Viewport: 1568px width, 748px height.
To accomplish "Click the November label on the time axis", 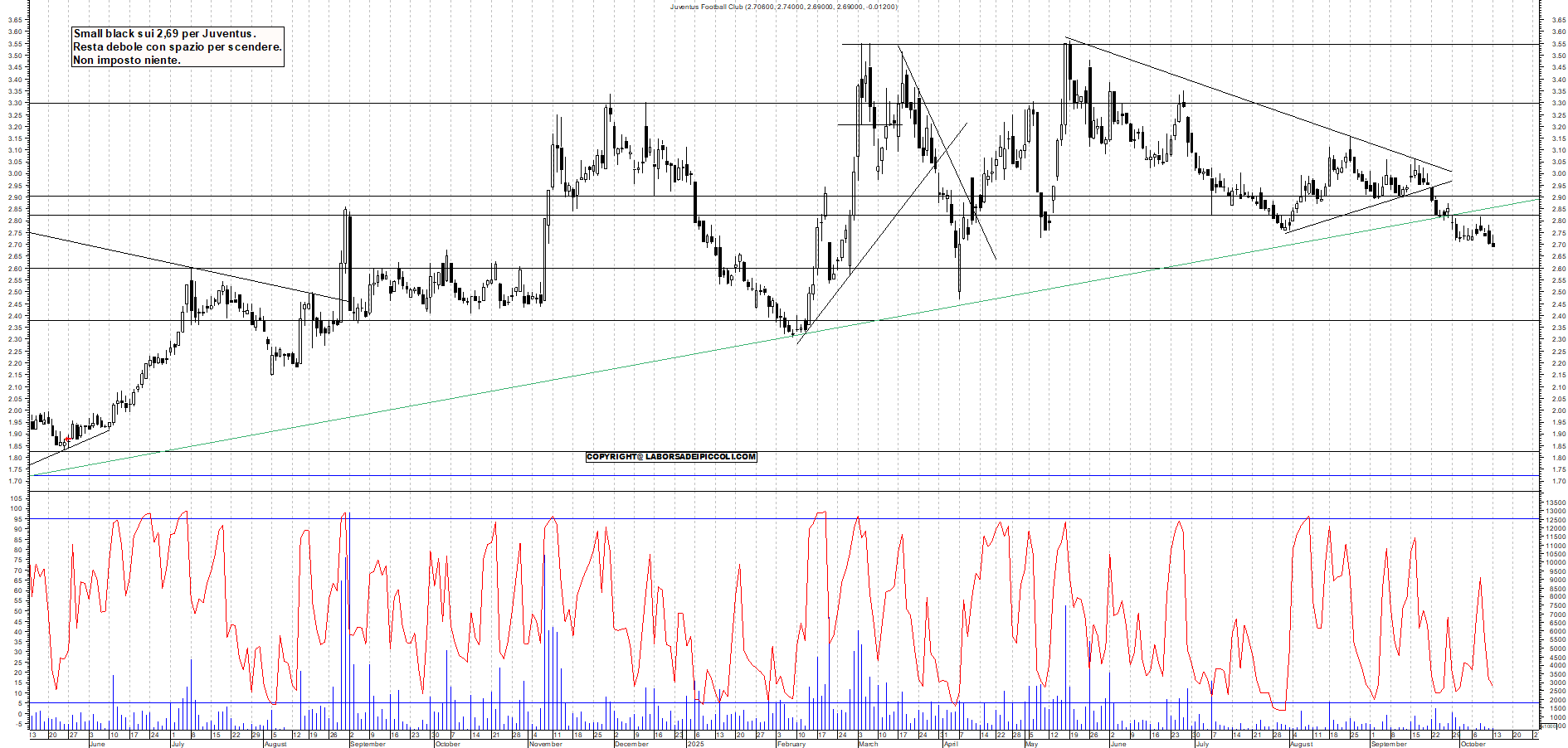I will tap(545, 744).
